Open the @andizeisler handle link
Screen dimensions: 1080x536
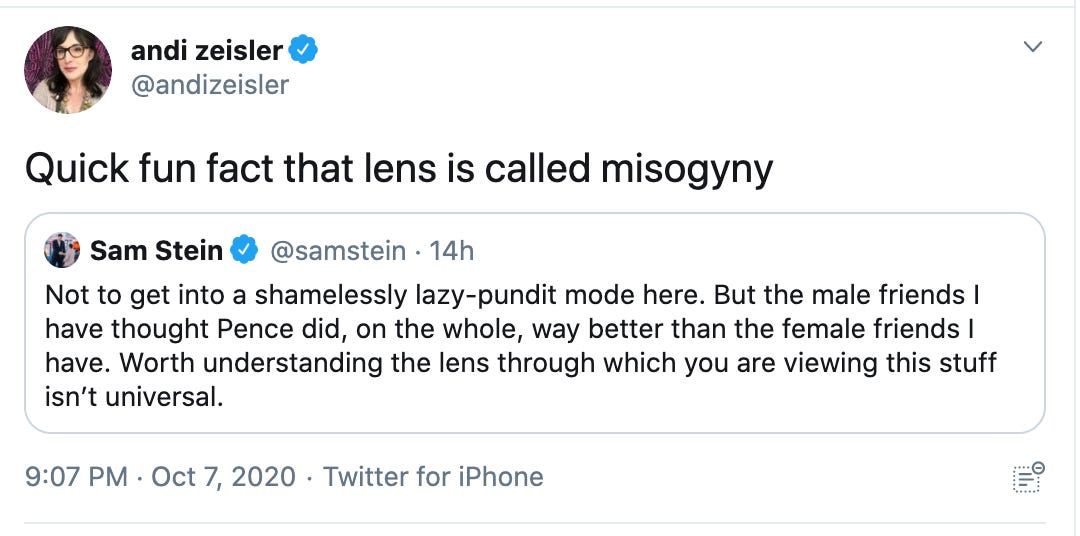[210, 85]
